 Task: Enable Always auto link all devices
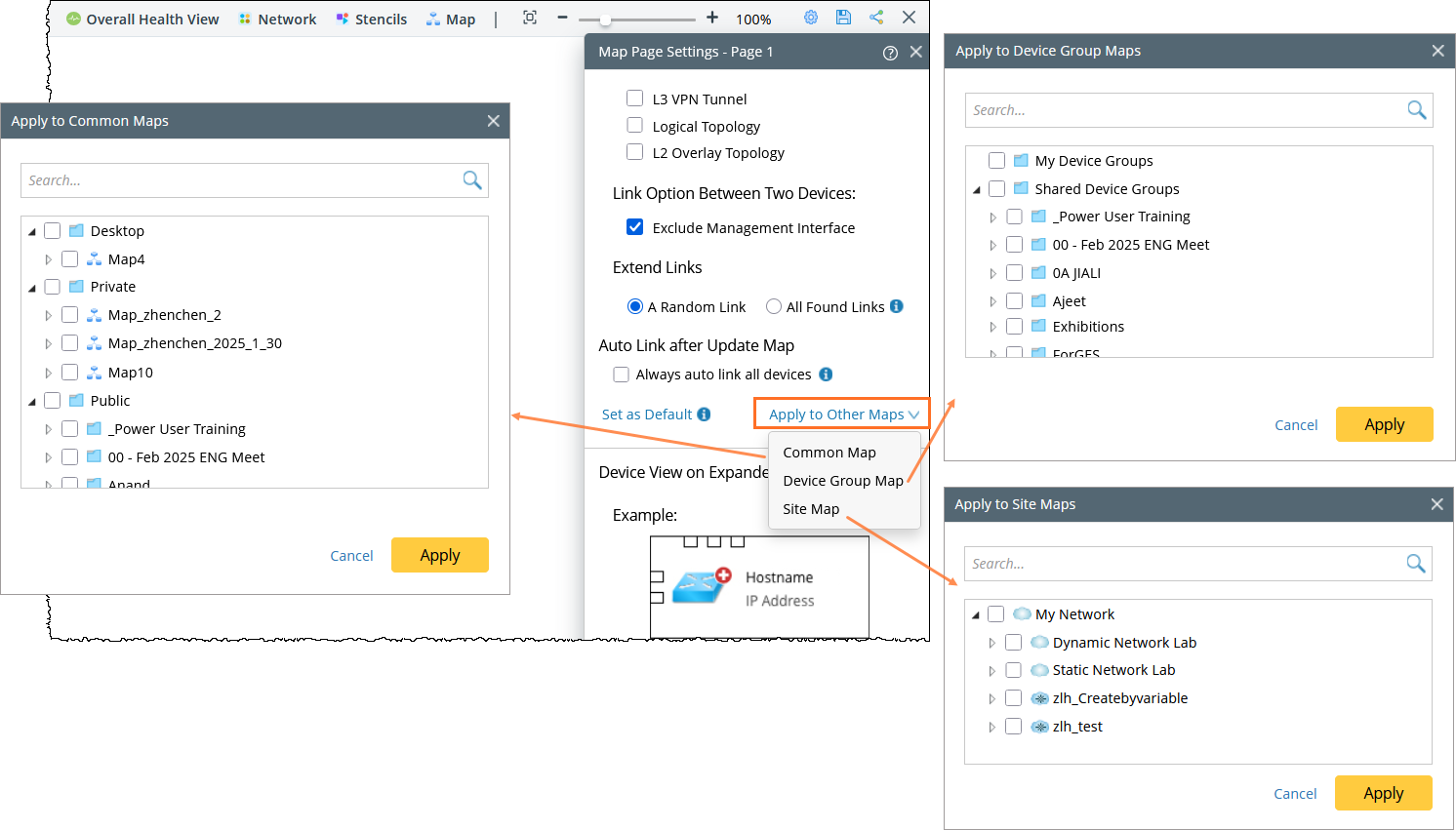[621, 375]
